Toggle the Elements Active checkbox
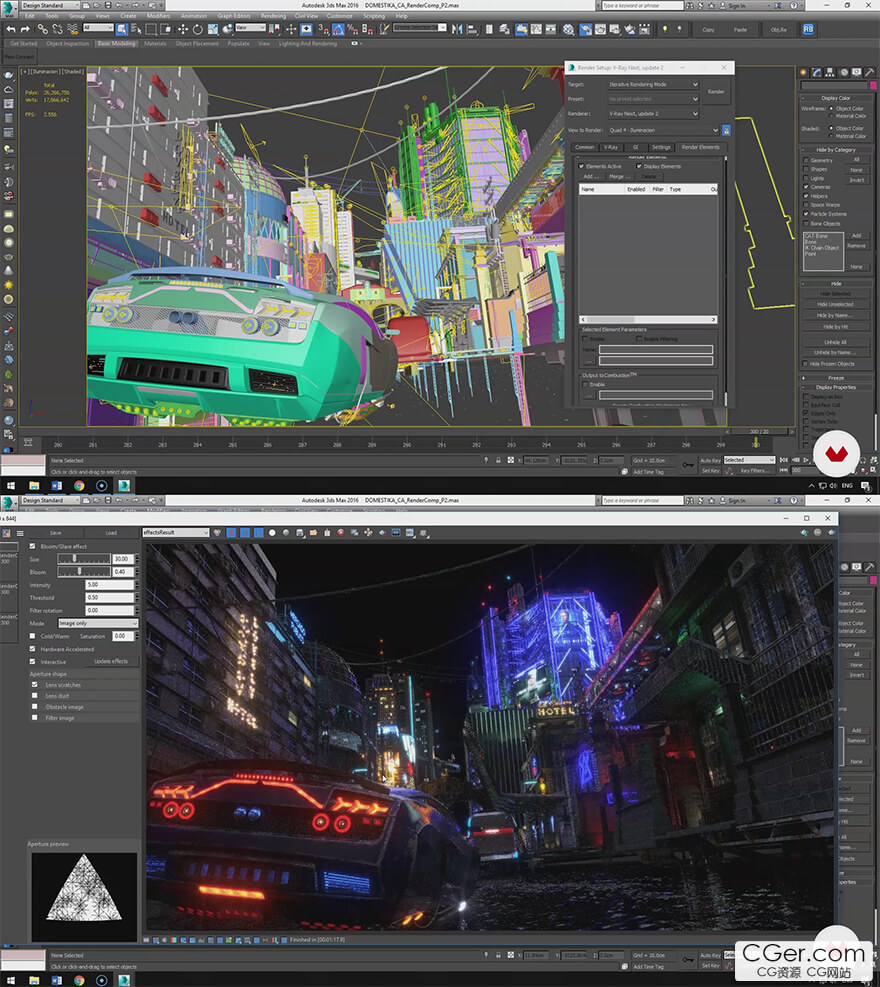Image resolution: width=880 pixels, height=987 pixels. [x=582, y=166]
